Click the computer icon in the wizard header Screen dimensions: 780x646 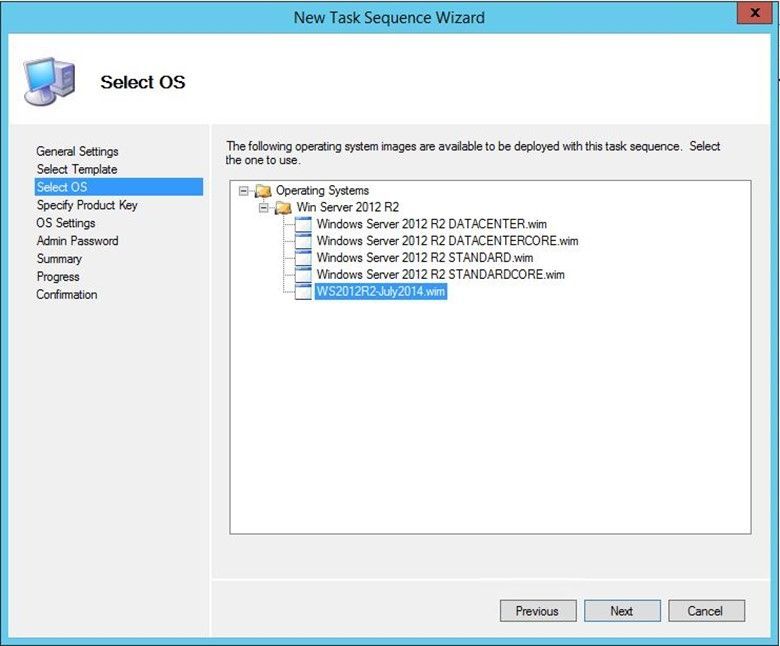point(50,82)
